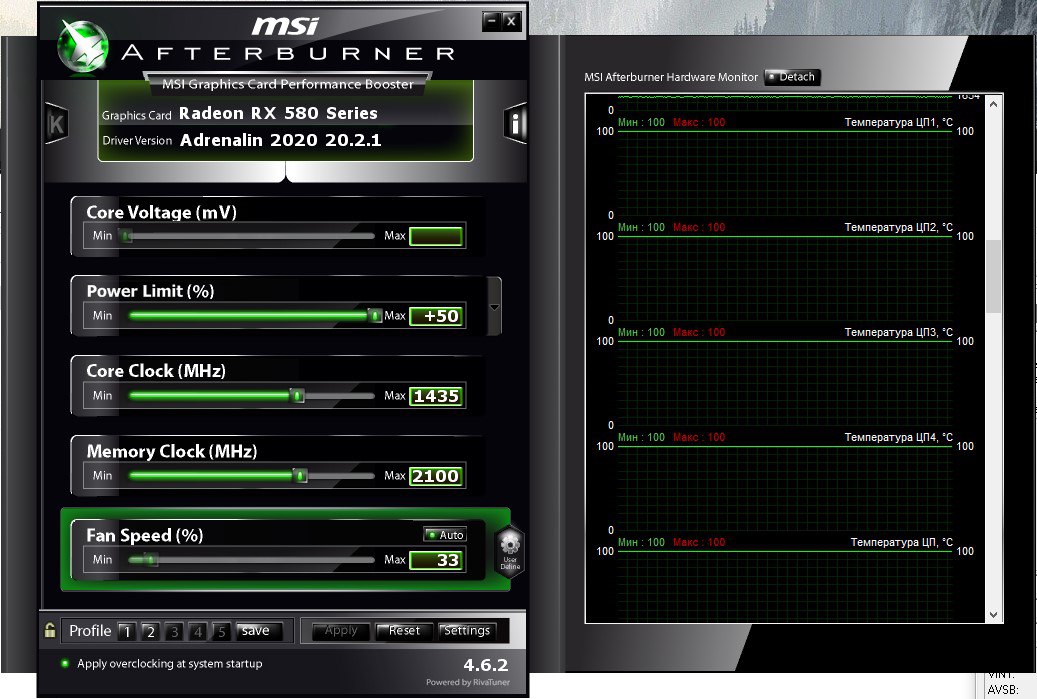Toggle the profile lock padlock icon
This screenshot has height=699, width=1037.
pyautogui.click(x=50, y=630)
